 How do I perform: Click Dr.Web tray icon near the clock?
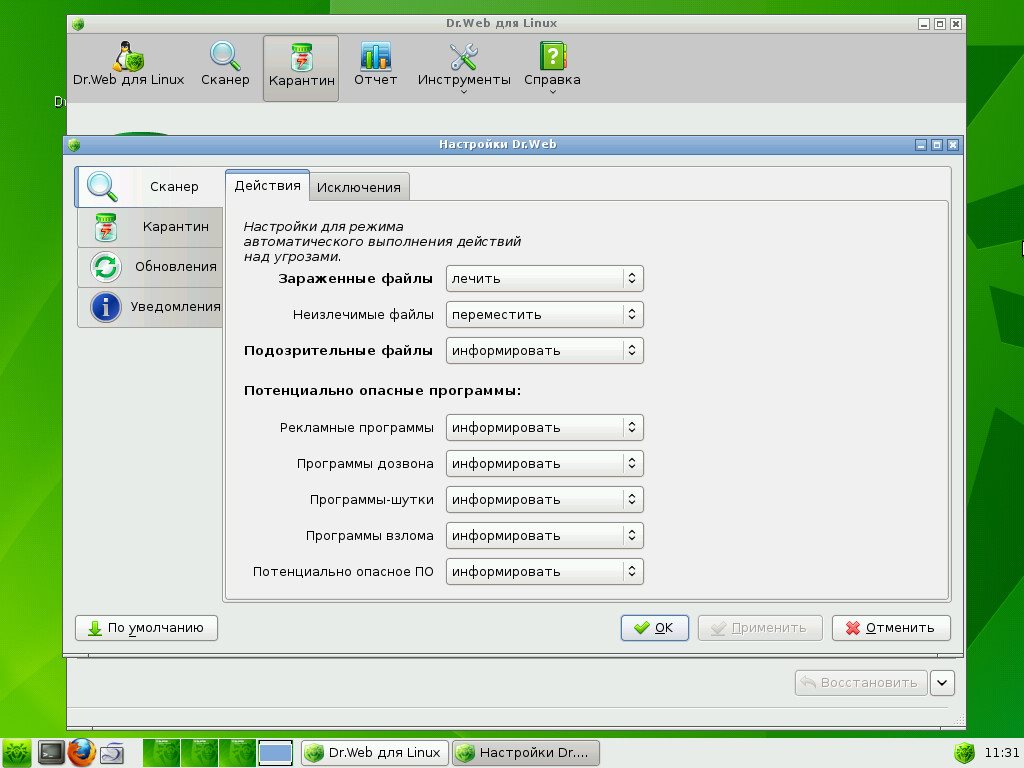click(x=965, y=752)
